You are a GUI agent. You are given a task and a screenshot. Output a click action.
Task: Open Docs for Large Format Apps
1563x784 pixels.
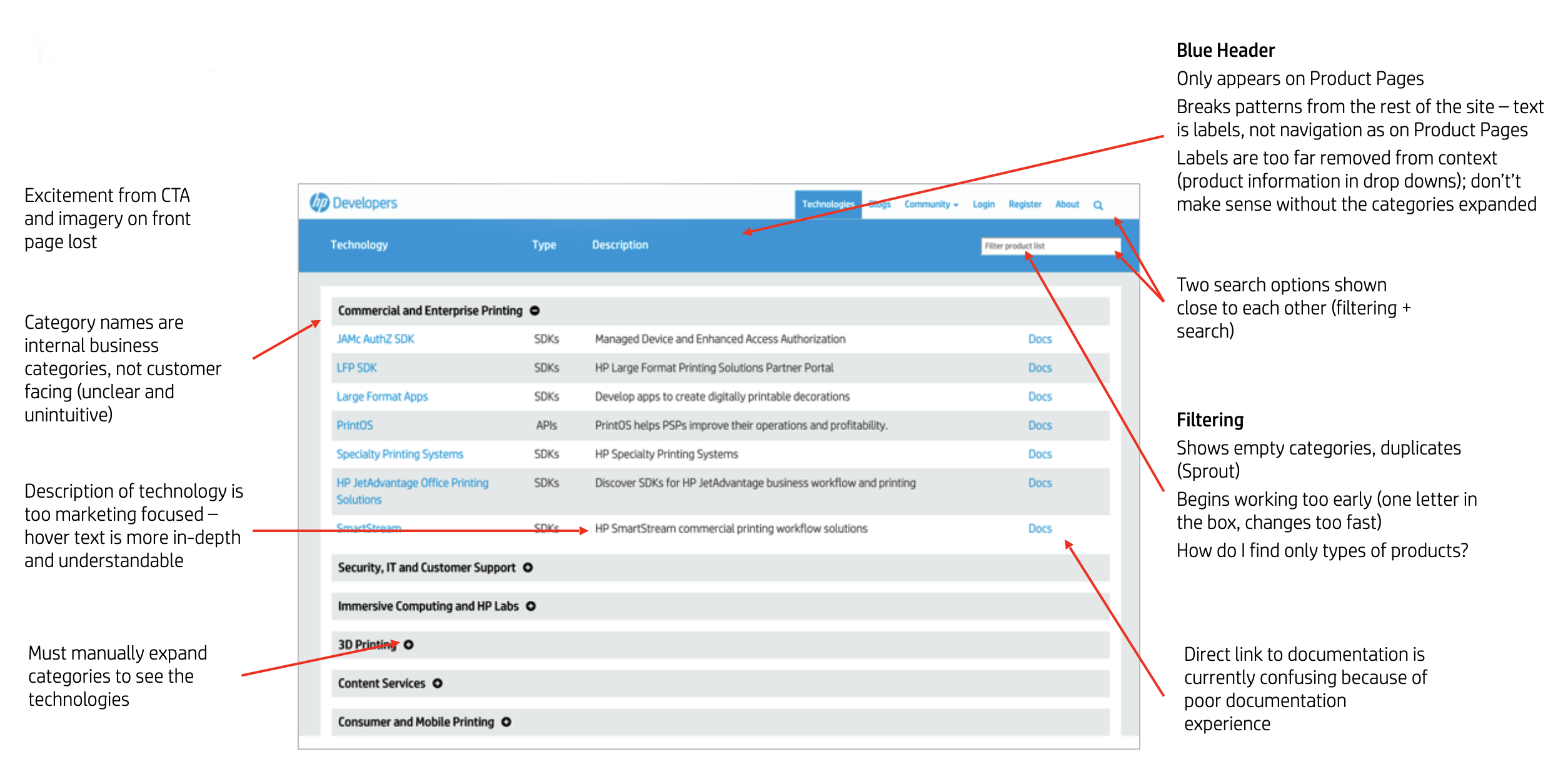(x=1040, y=396)
